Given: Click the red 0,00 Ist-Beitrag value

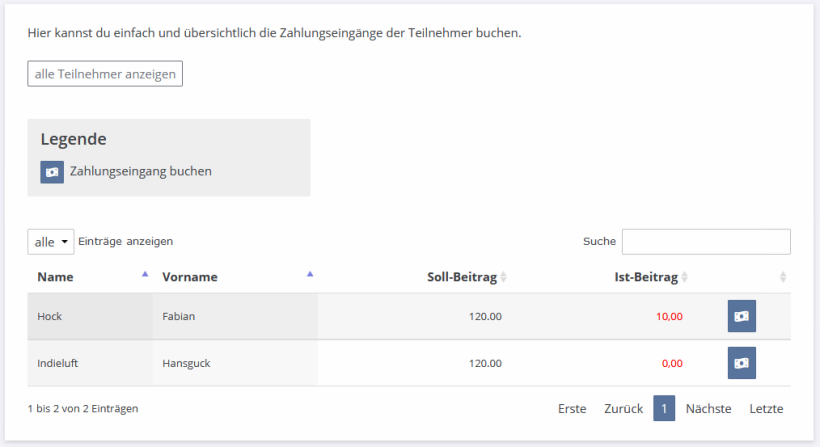Looking at the screenshot, I should tap(672, 363).
